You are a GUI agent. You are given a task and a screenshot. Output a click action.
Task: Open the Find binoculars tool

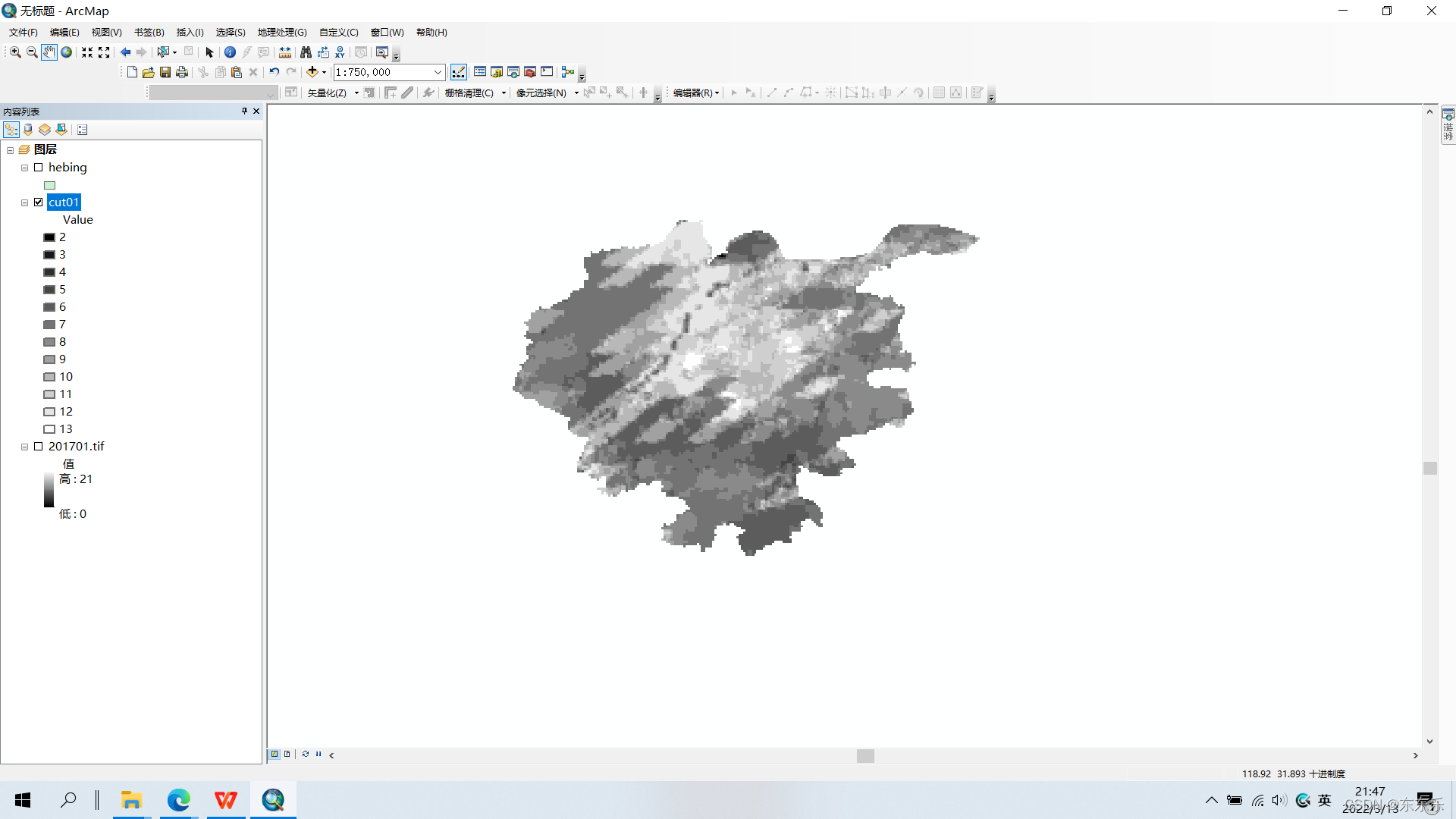(x=306, y=52)
